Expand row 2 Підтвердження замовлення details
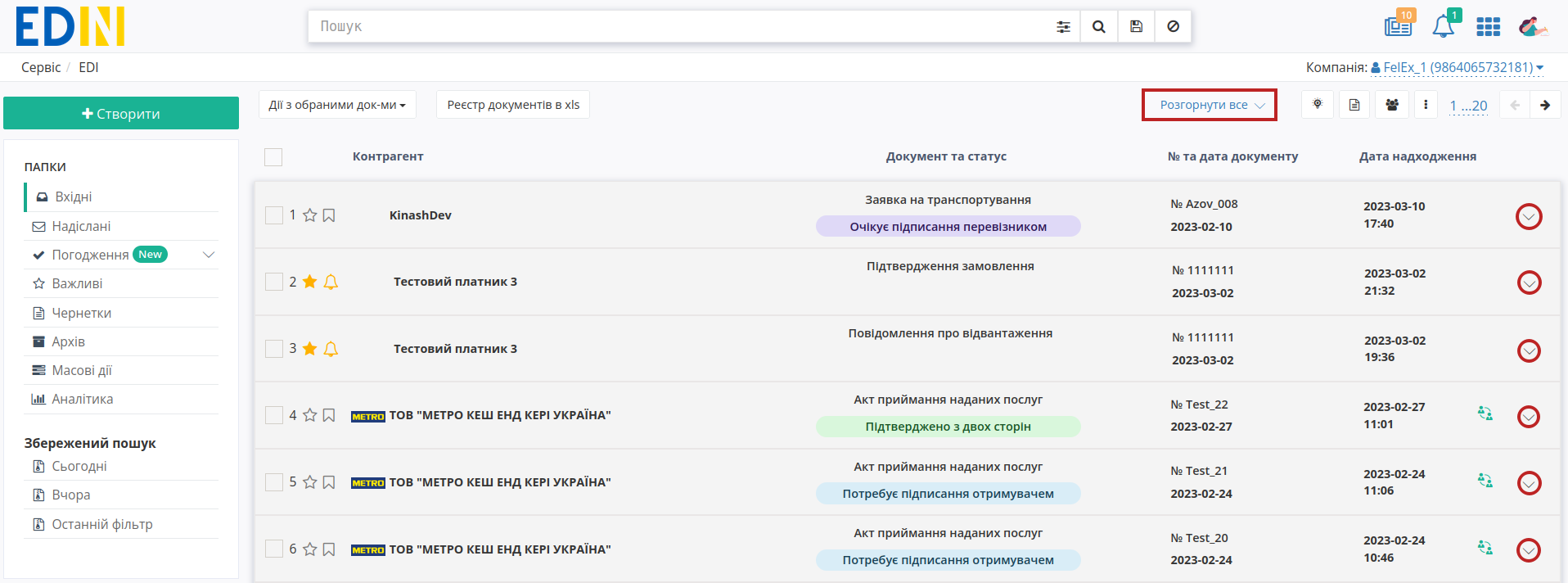Image resolution: width=1568 pixels, height=583 pixels. click(1529, 282)
